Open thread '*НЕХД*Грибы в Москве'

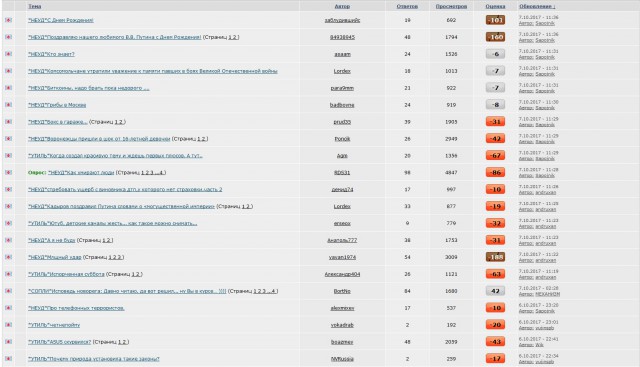tap(57, 105)
